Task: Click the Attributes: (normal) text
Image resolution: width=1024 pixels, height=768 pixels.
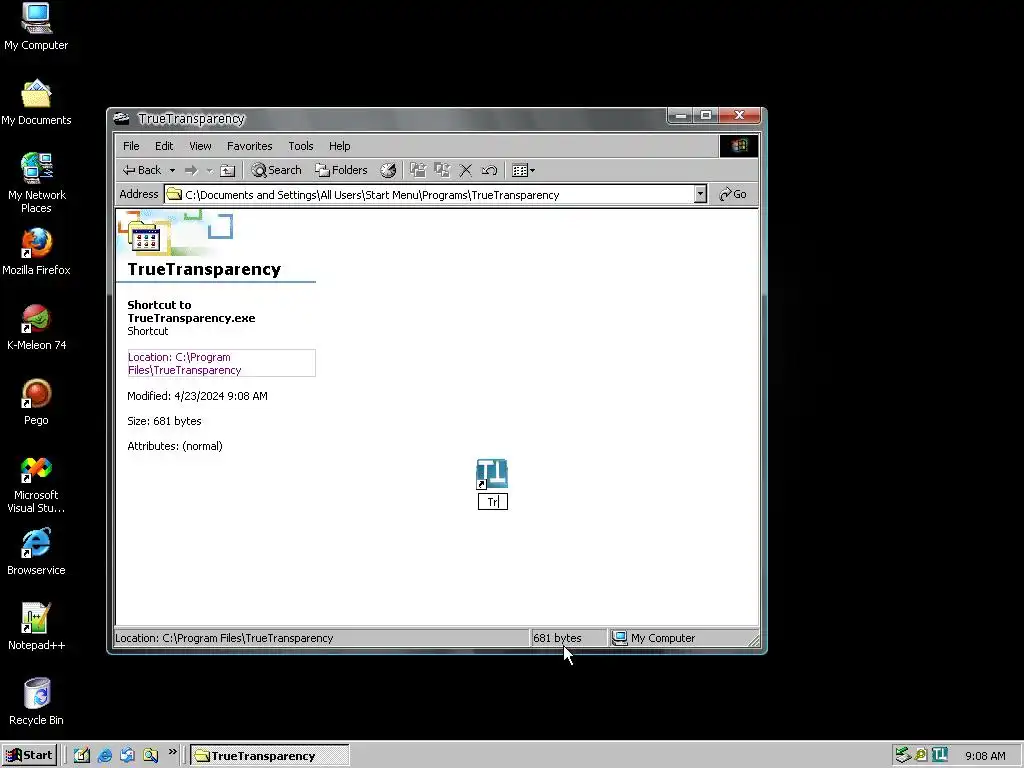Action: tap(174, 446)
